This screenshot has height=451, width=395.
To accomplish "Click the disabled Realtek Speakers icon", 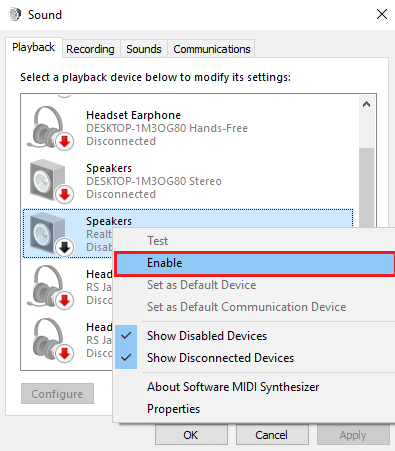I will coord(50,234).
